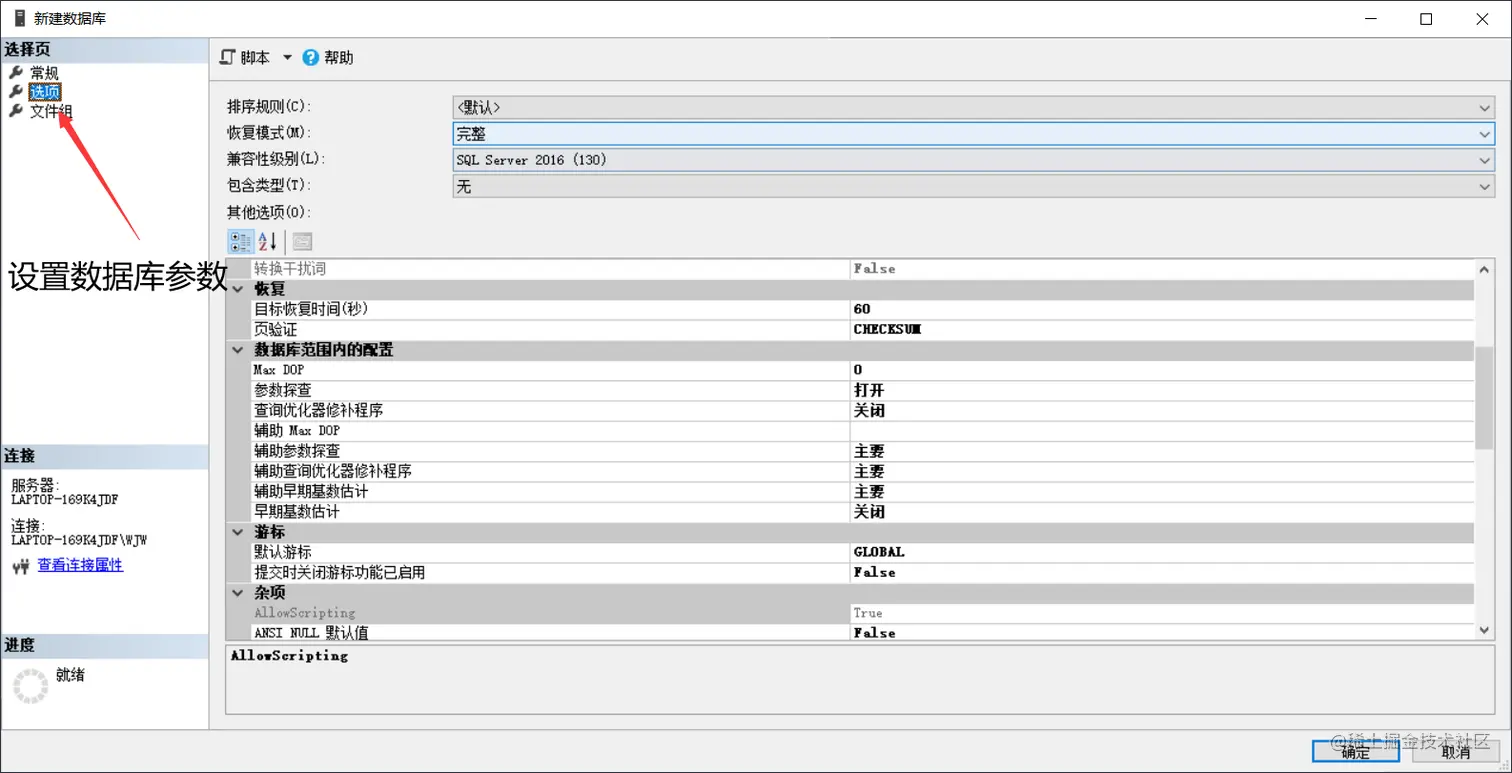Open 查看连接属性 link
This screenshot has width=1512, height=773.
80,565
